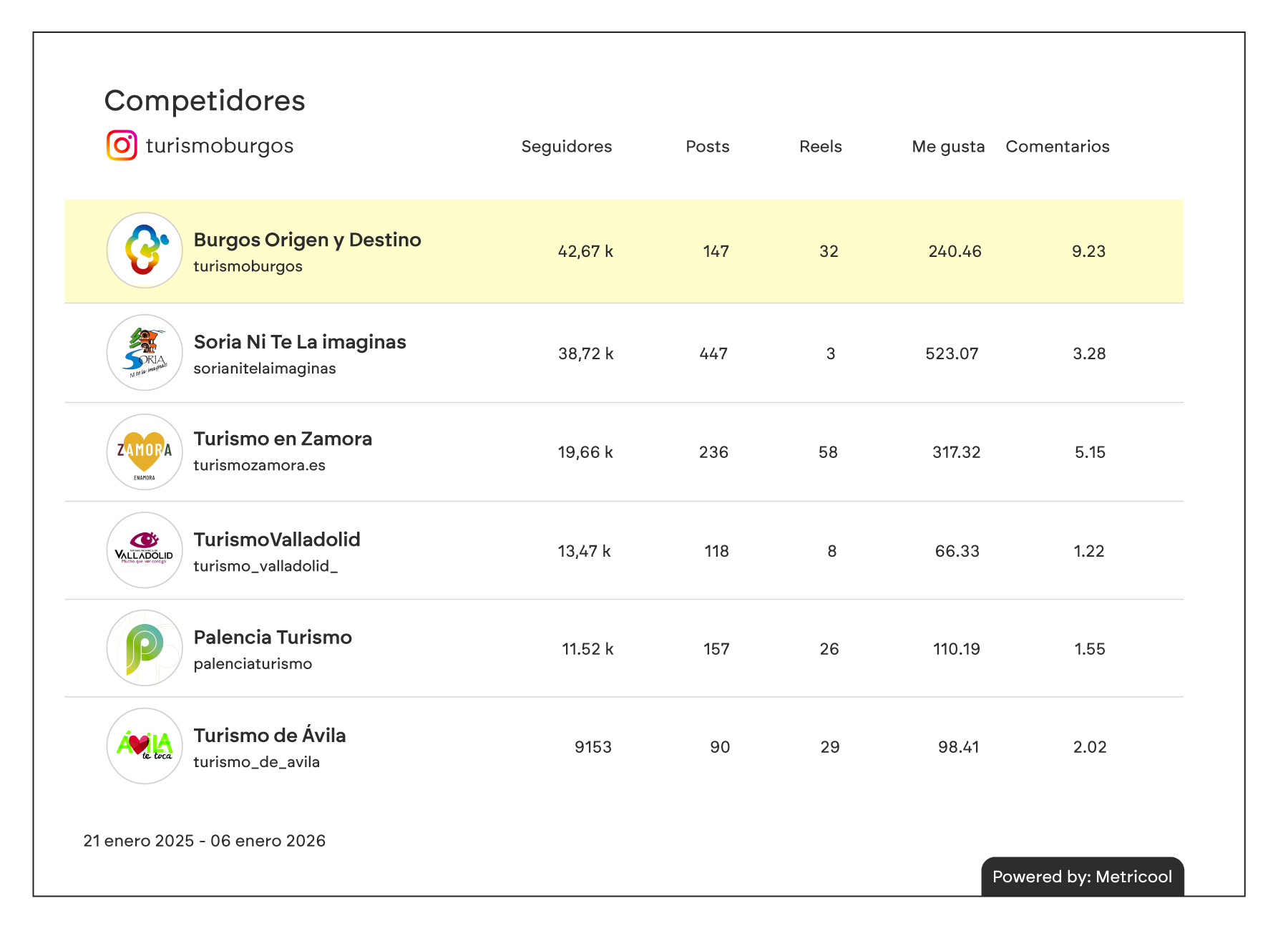Screen dimensions: 1288x941
Task: Open the sorianitelaimaginas profile handle
Action: click(x=264, y=369)
